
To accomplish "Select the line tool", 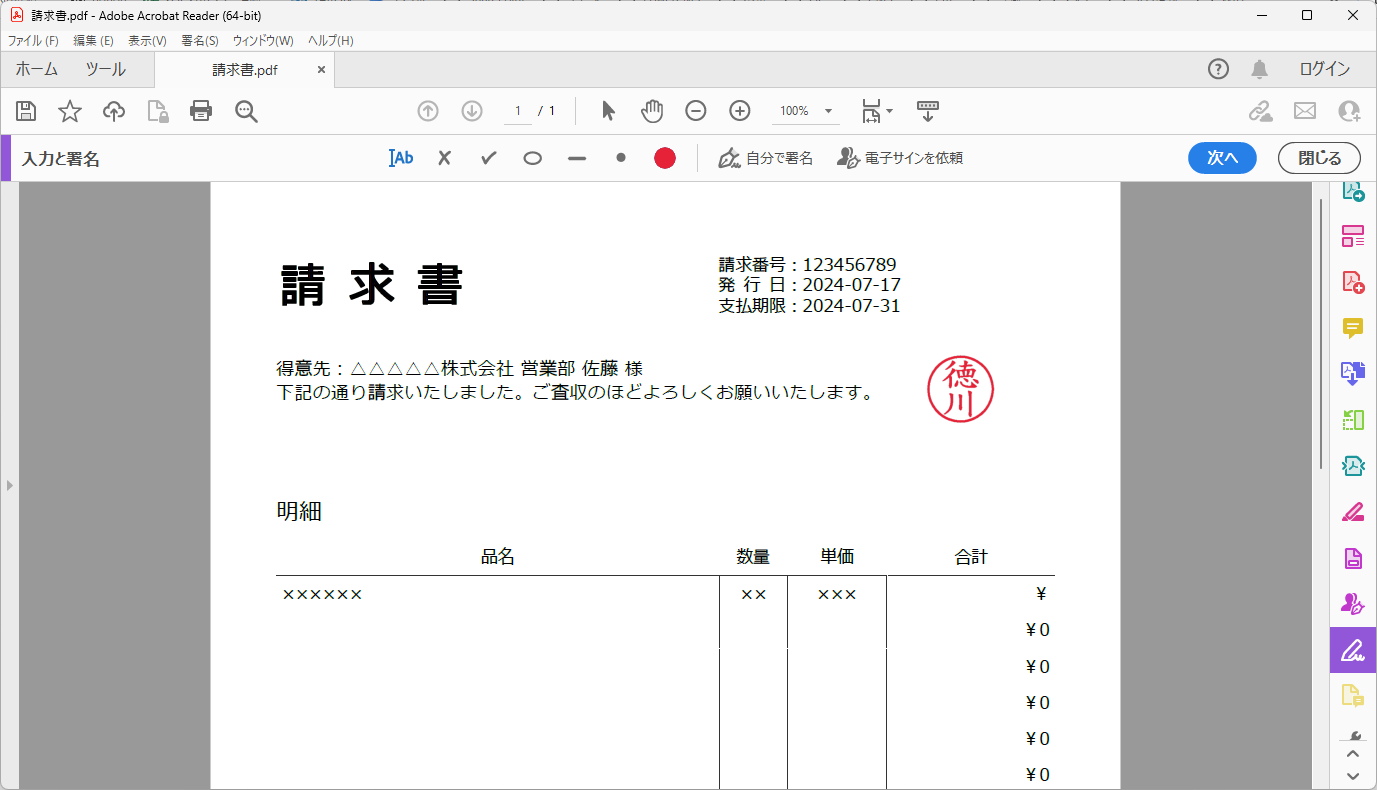I will [577, 158].
